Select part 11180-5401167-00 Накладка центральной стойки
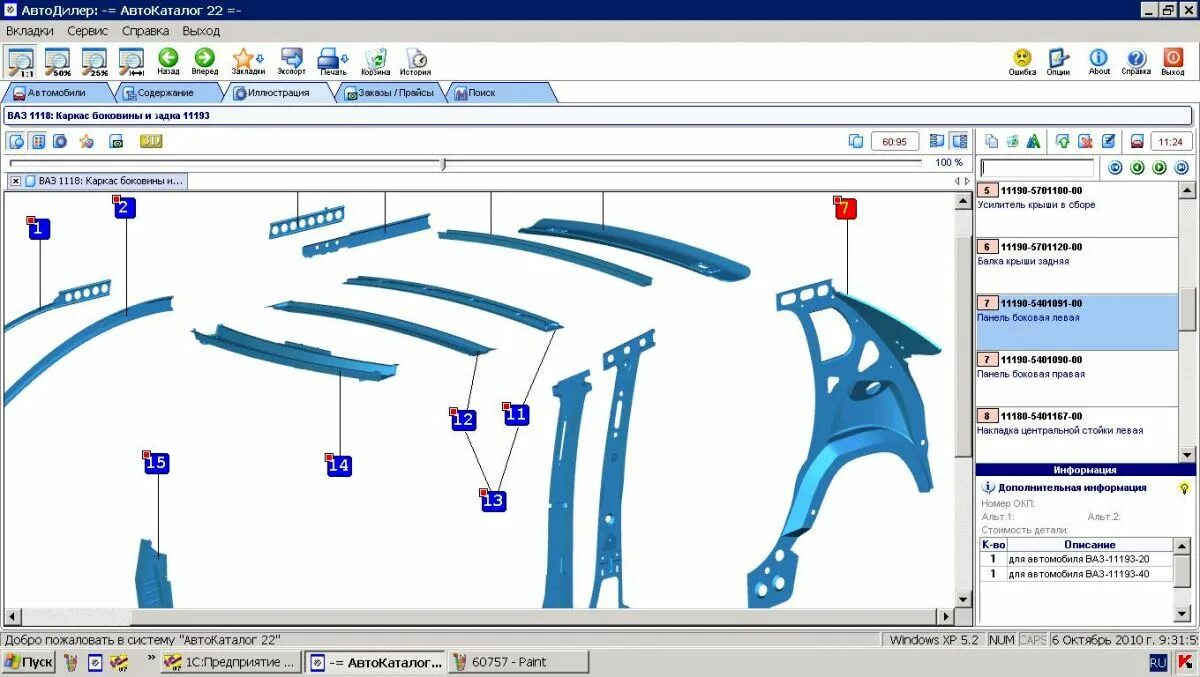Screen dimensions: 1200x677 (1077, 434)
